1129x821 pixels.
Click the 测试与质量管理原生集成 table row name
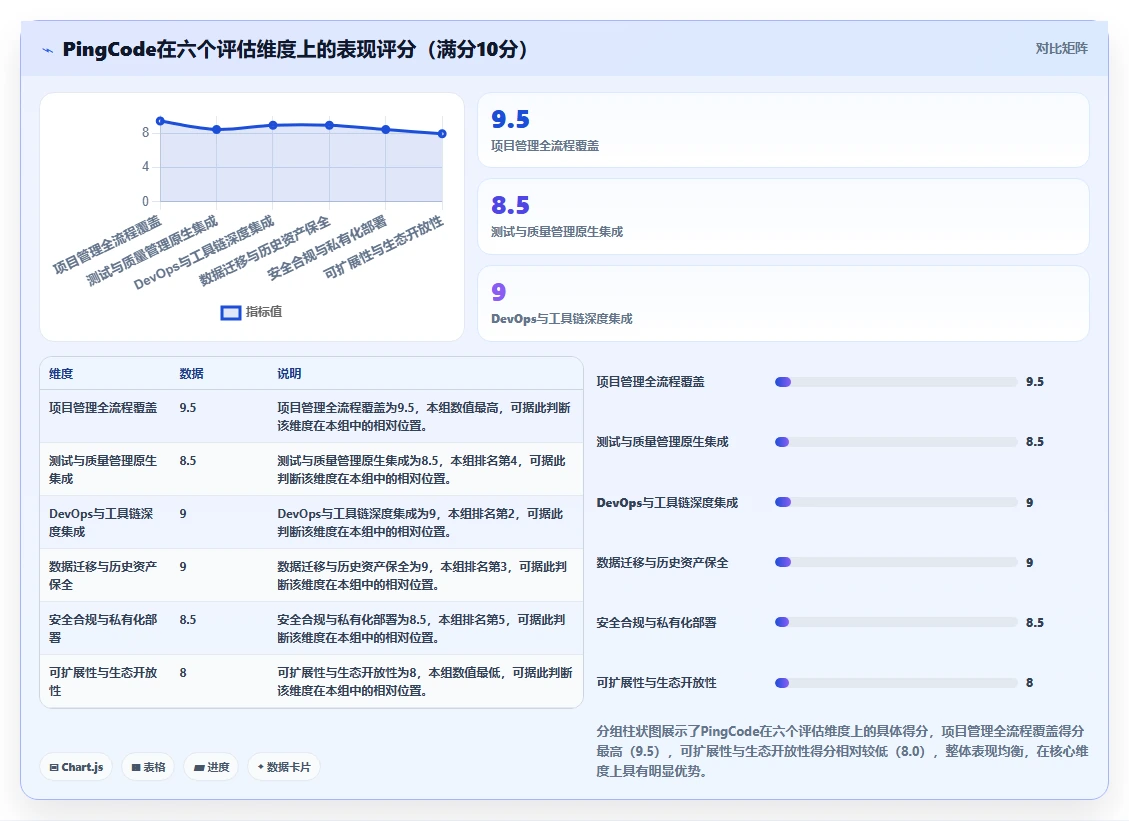(103, 470)
